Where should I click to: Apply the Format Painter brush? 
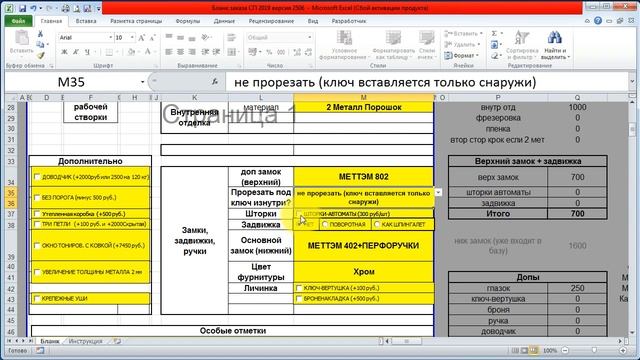point(40,55)
